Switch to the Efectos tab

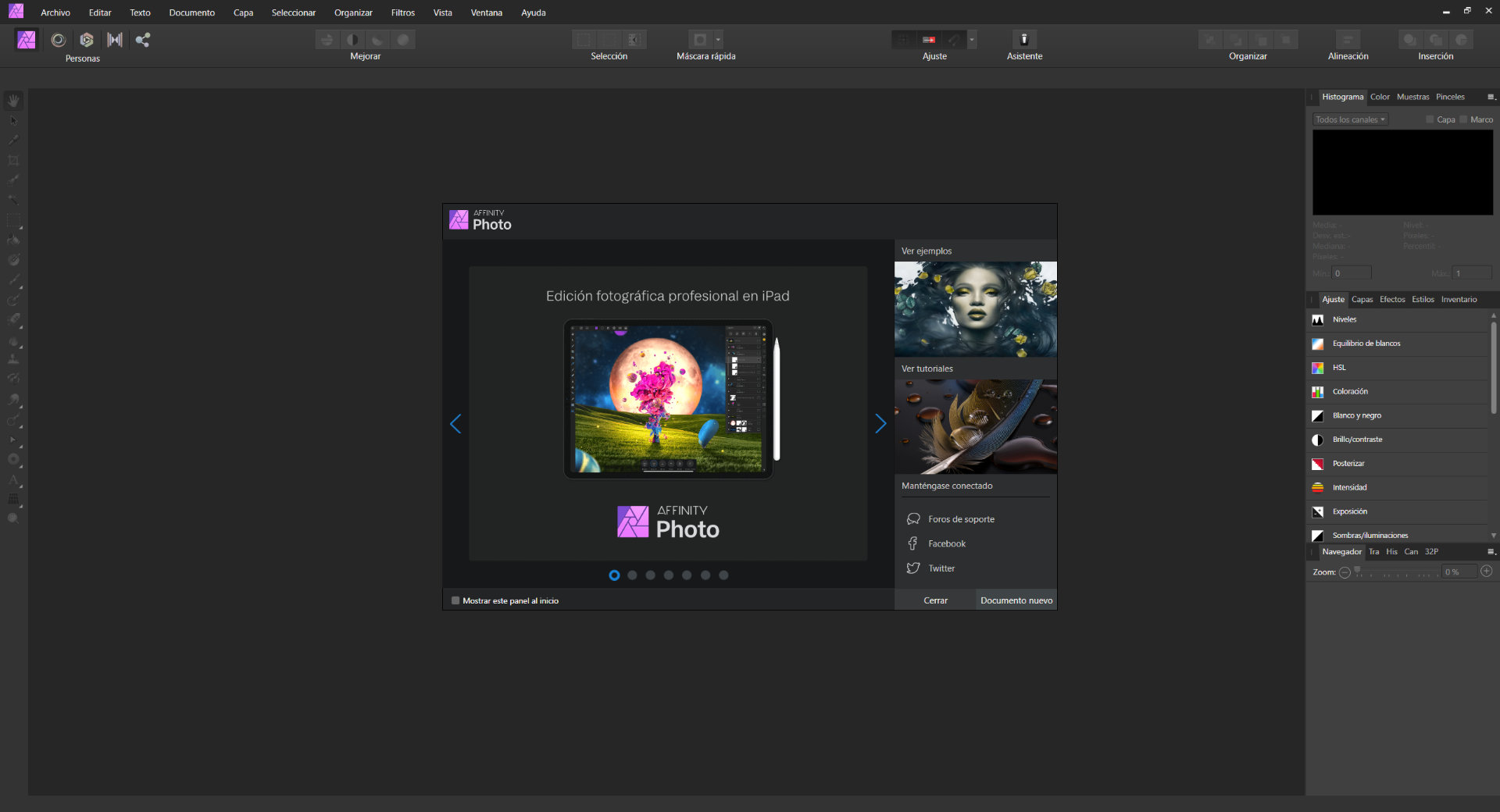[1392, 300]
